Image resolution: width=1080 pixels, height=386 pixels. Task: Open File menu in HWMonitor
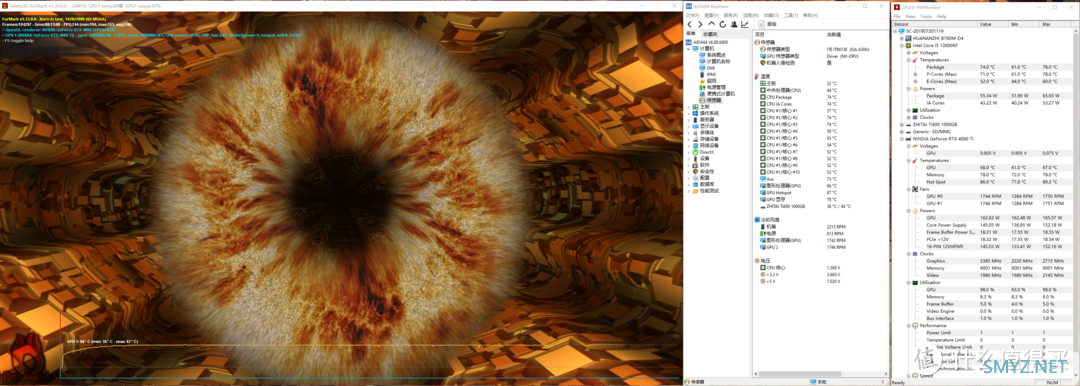pyautogui.click(x=897, y=16)
